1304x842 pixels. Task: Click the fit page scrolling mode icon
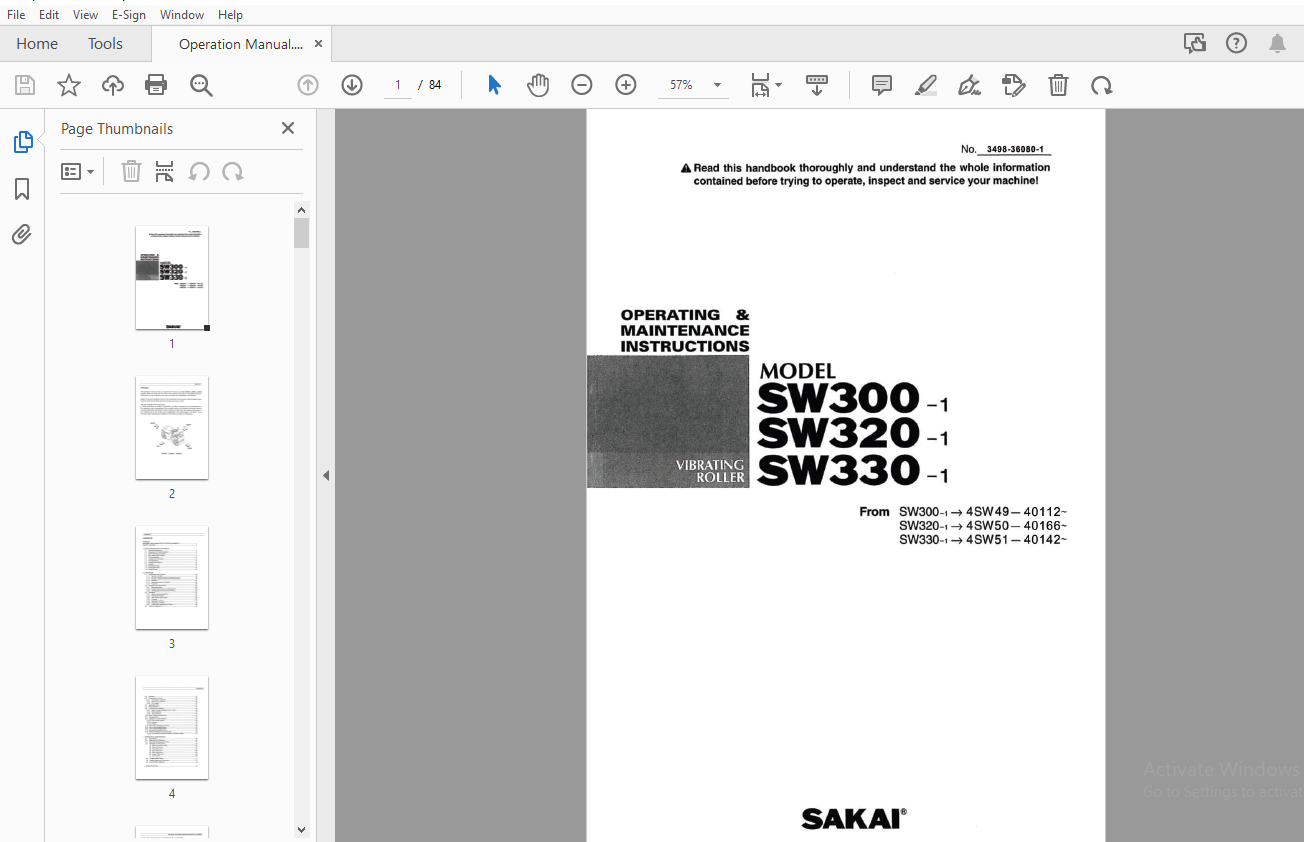pyautogui.click(x=760, y=85)
